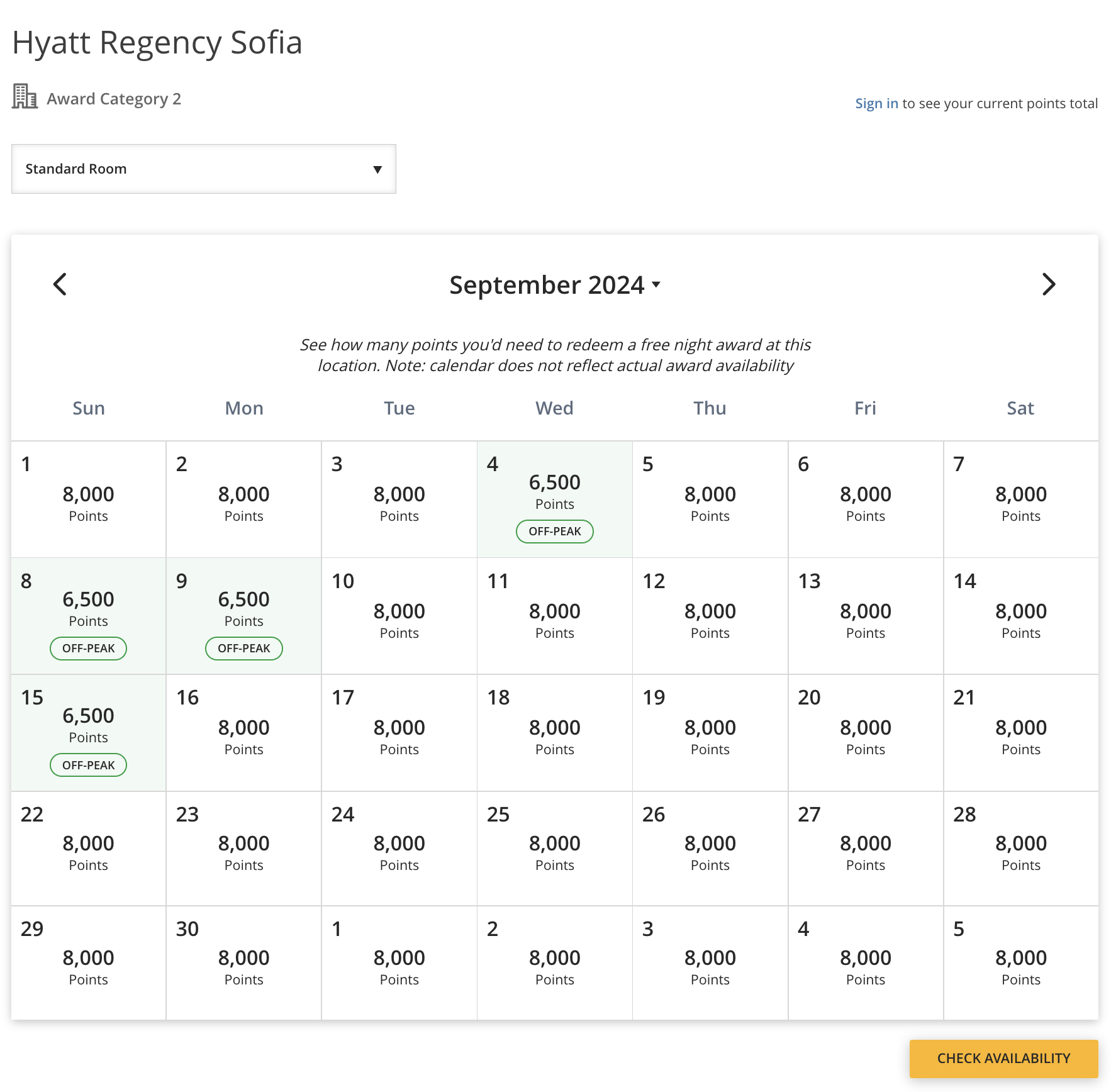Image resolution: width=1111 pixels, height=1092 pixels.
Task: Choose September 19 date cell
Action: coord(710,733)
